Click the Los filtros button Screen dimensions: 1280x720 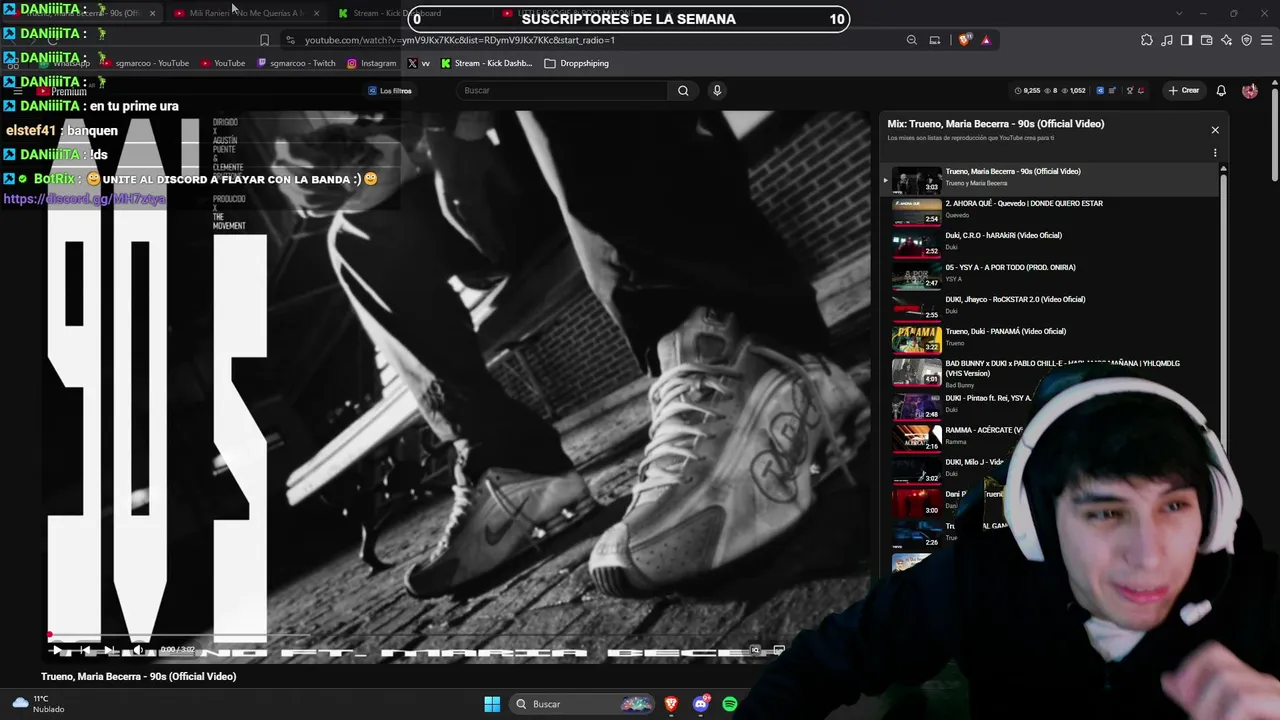[390, 91]
